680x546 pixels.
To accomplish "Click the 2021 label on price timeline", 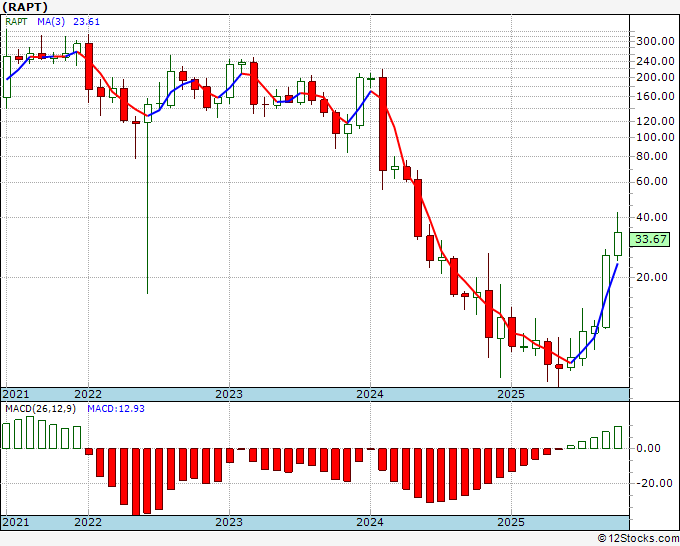I will [x=16, y=394].
